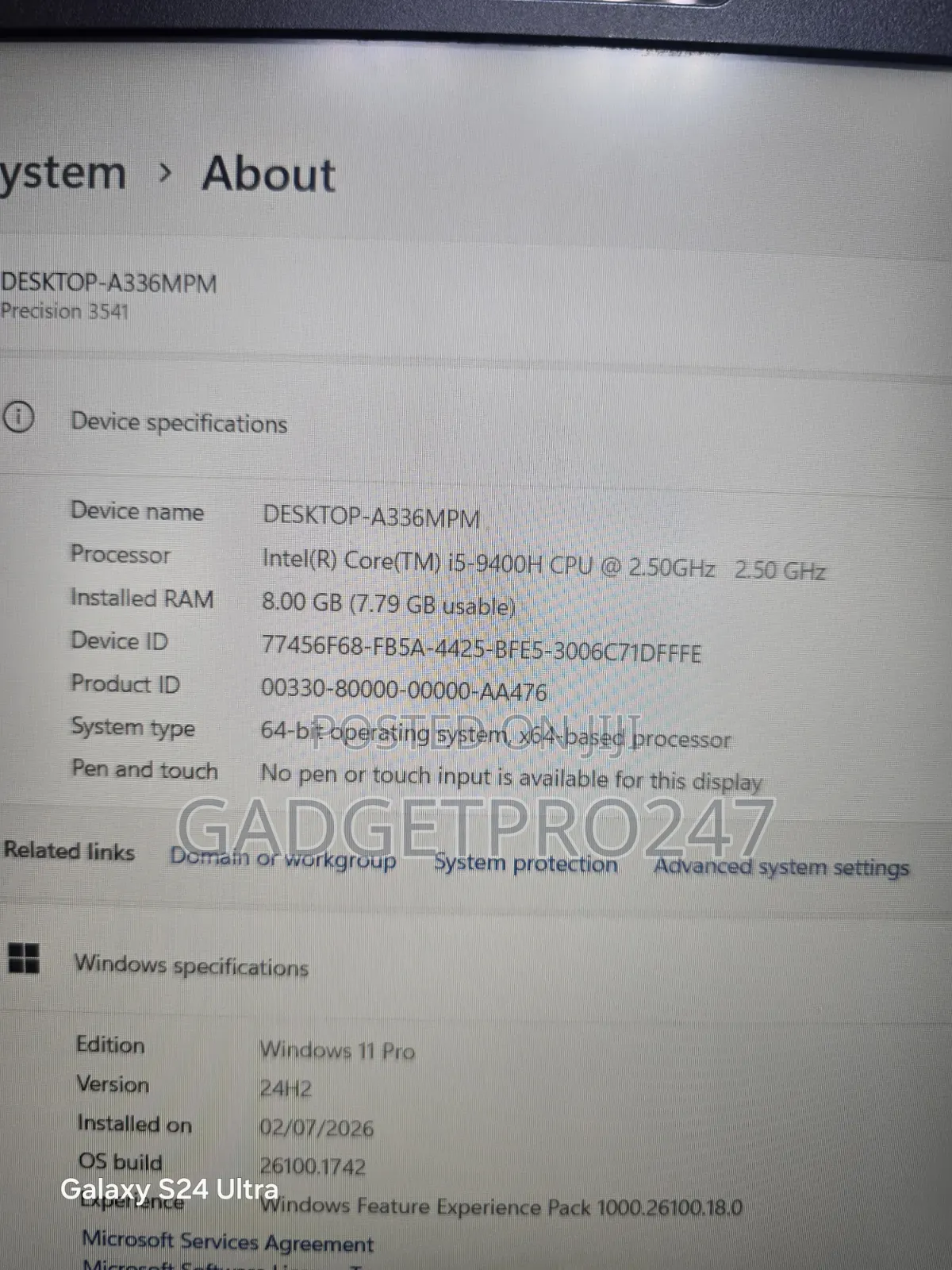Select the 8.00 GB installed RAM value
The width and height of the screenshot is (952, 1270).
click(388, 604)
